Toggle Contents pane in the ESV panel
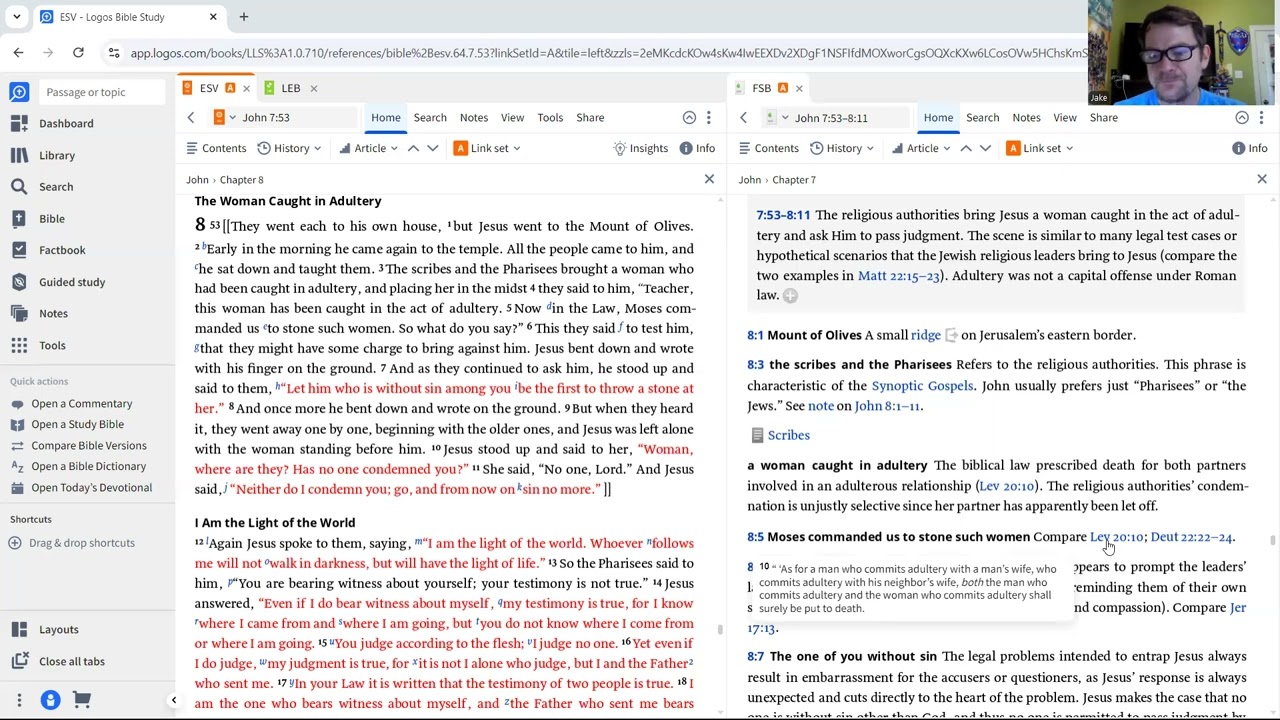The height and width of the screenshot is (720, 1280). [216, 148]
